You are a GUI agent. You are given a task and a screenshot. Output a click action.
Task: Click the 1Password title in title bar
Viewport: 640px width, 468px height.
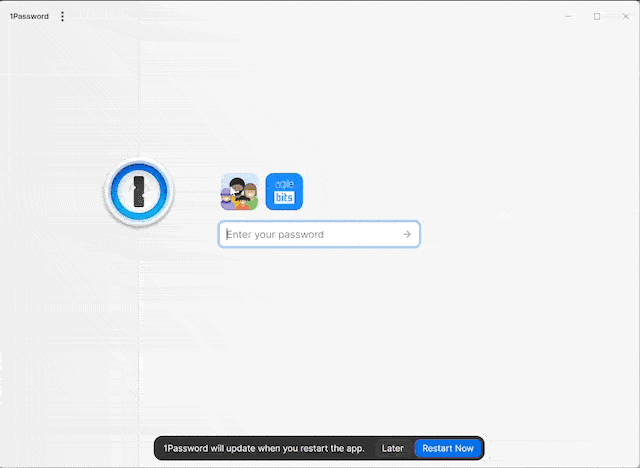pos(29,16)
